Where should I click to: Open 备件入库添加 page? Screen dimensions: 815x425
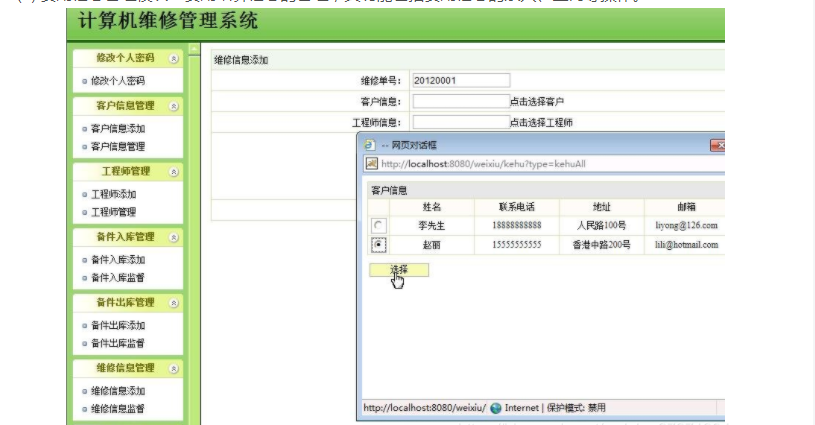(118, 259)
